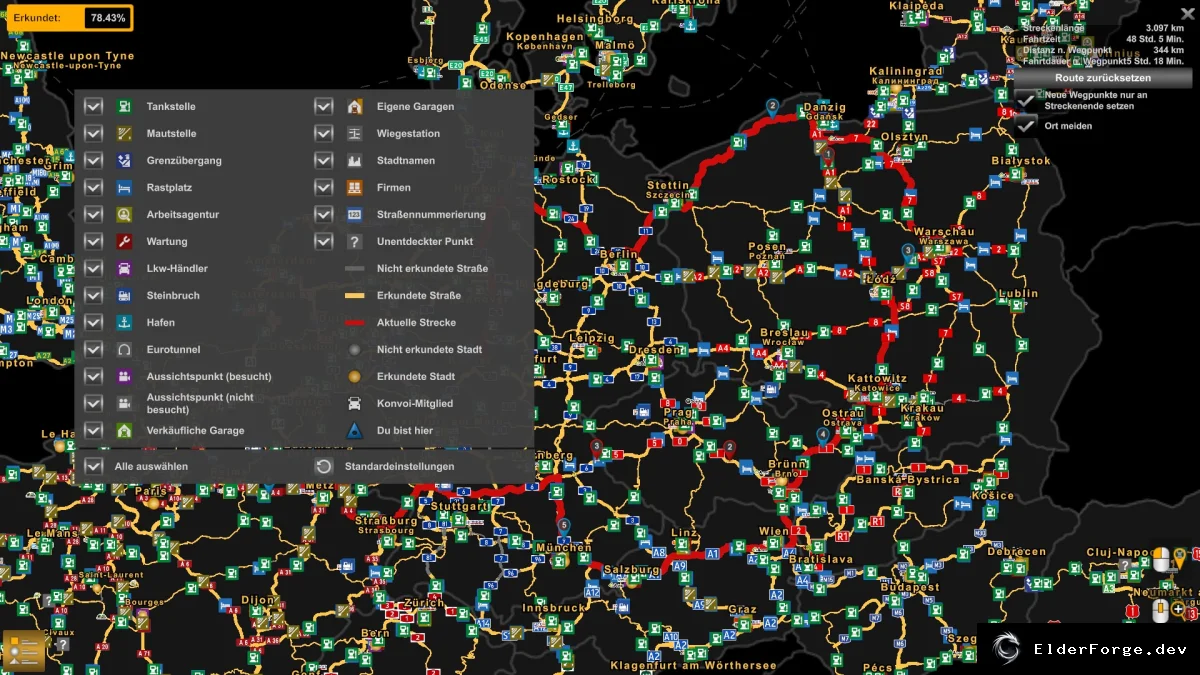Click the Konvoi-Mitglied truck icon
1200x675 pixels.
coord(354,403)
